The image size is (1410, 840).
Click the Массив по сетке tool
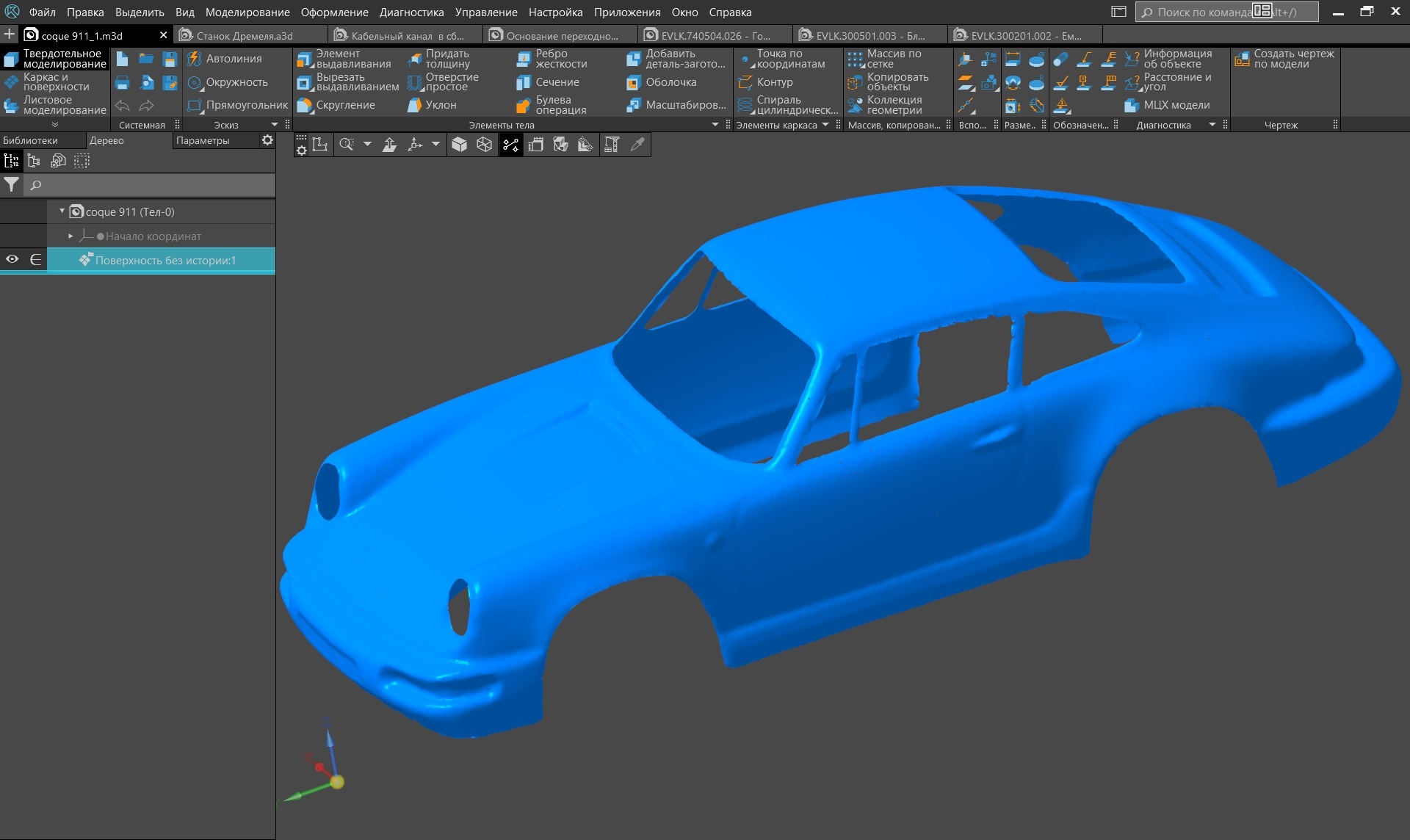[885, 59]
